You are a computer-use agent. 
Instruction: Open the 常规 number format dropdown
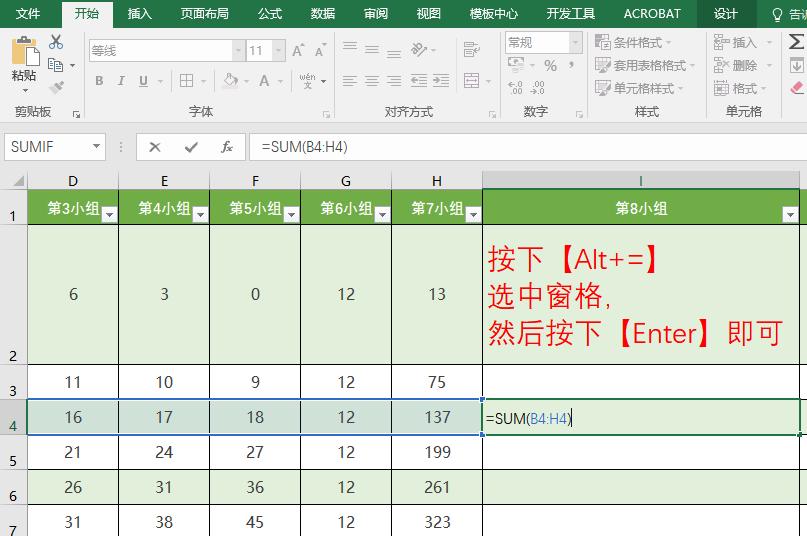coord(575,43)
